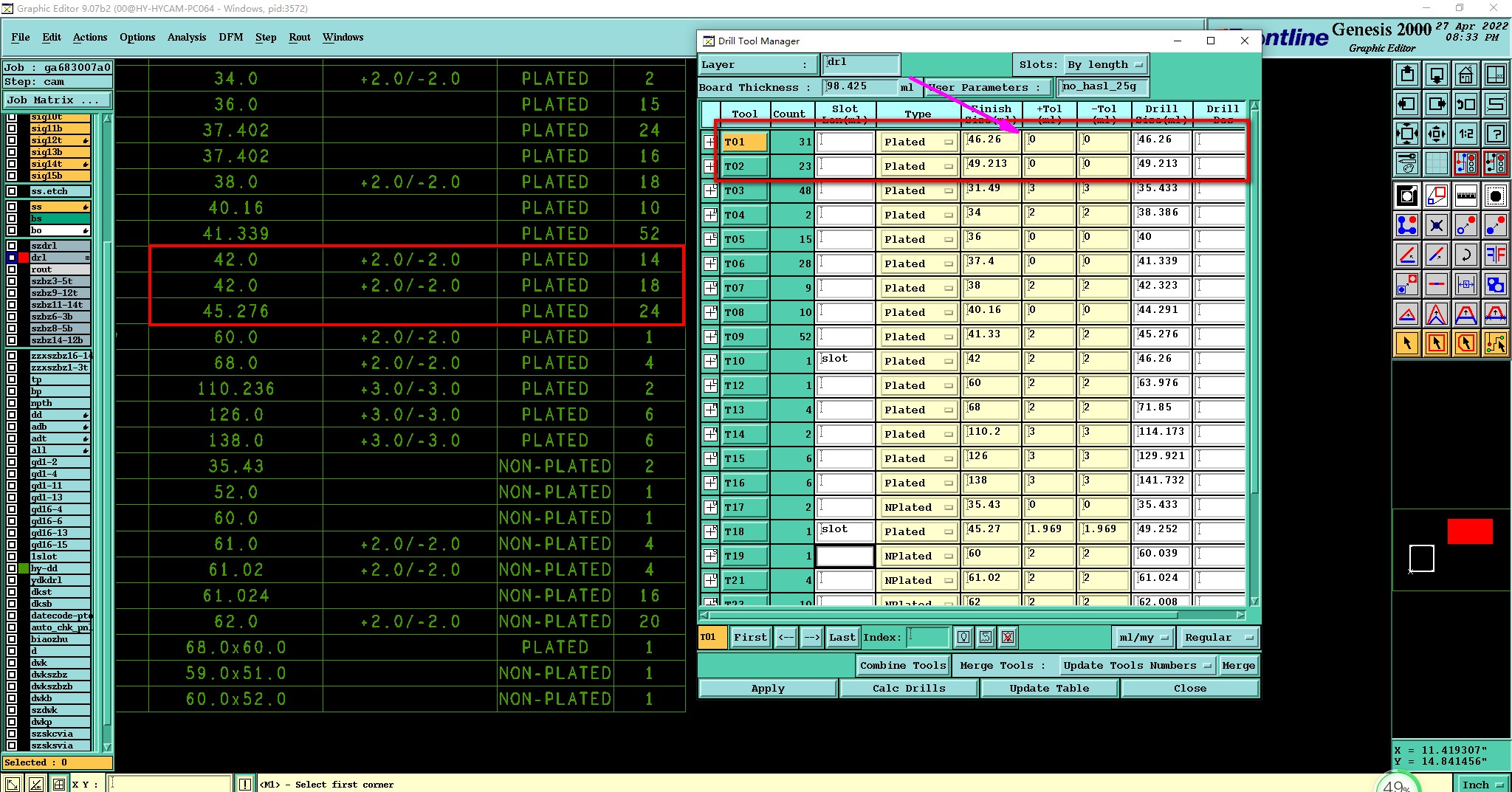Click the pan down arrow icon

click(1437, 75)
